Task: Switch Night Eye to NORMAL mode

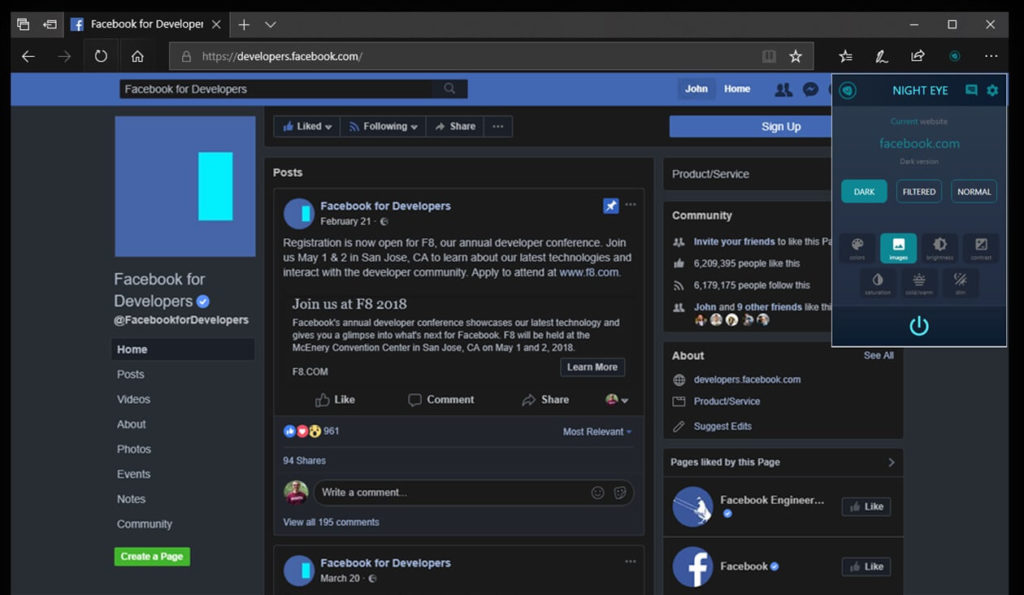Action: (x=973, y=191)
